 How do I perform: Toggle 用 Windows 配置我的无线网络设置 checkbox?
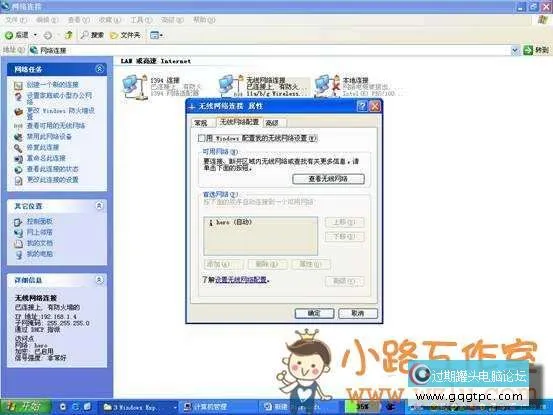[201, 138]
